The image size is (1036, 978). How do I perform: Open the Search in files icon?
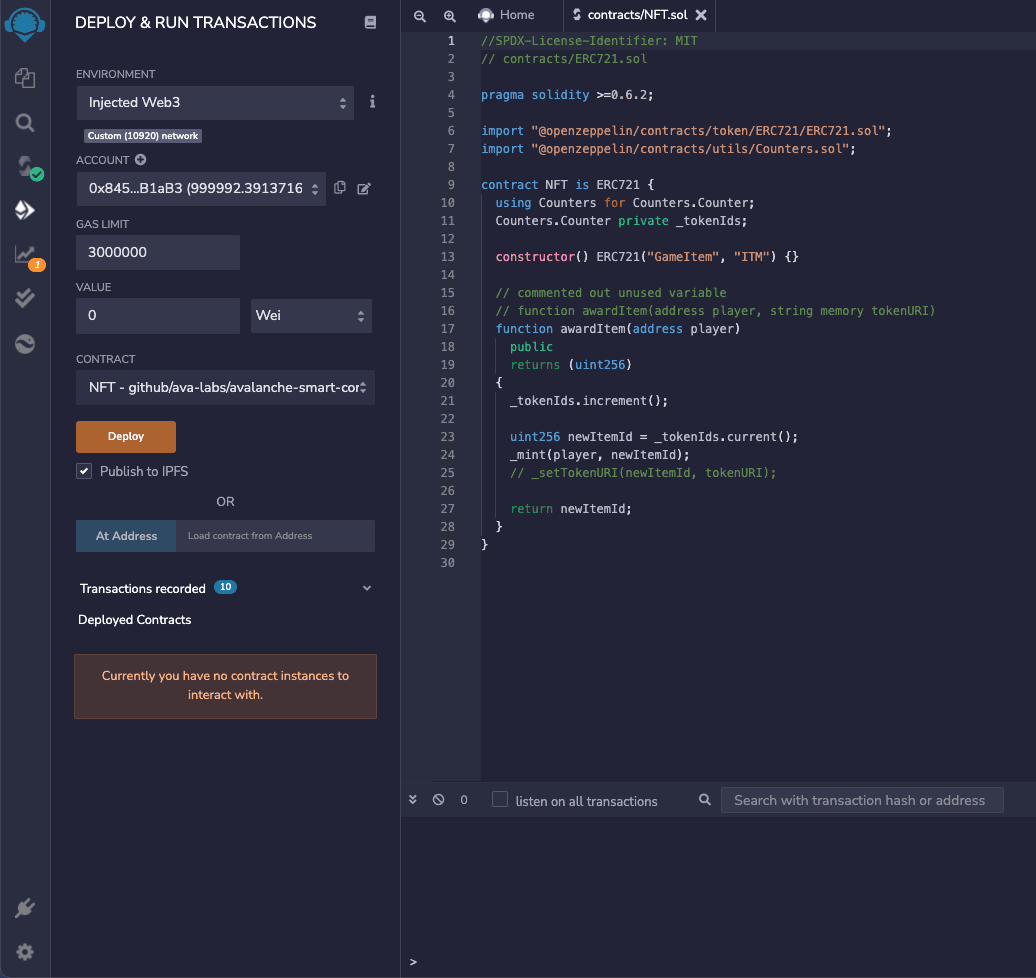[x=25, y=123]
